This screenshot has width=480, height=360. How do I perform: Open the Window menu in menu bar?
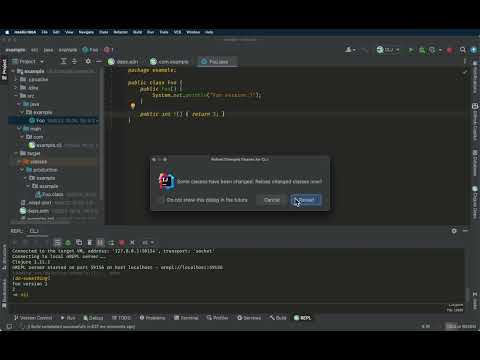click(193, 32)
